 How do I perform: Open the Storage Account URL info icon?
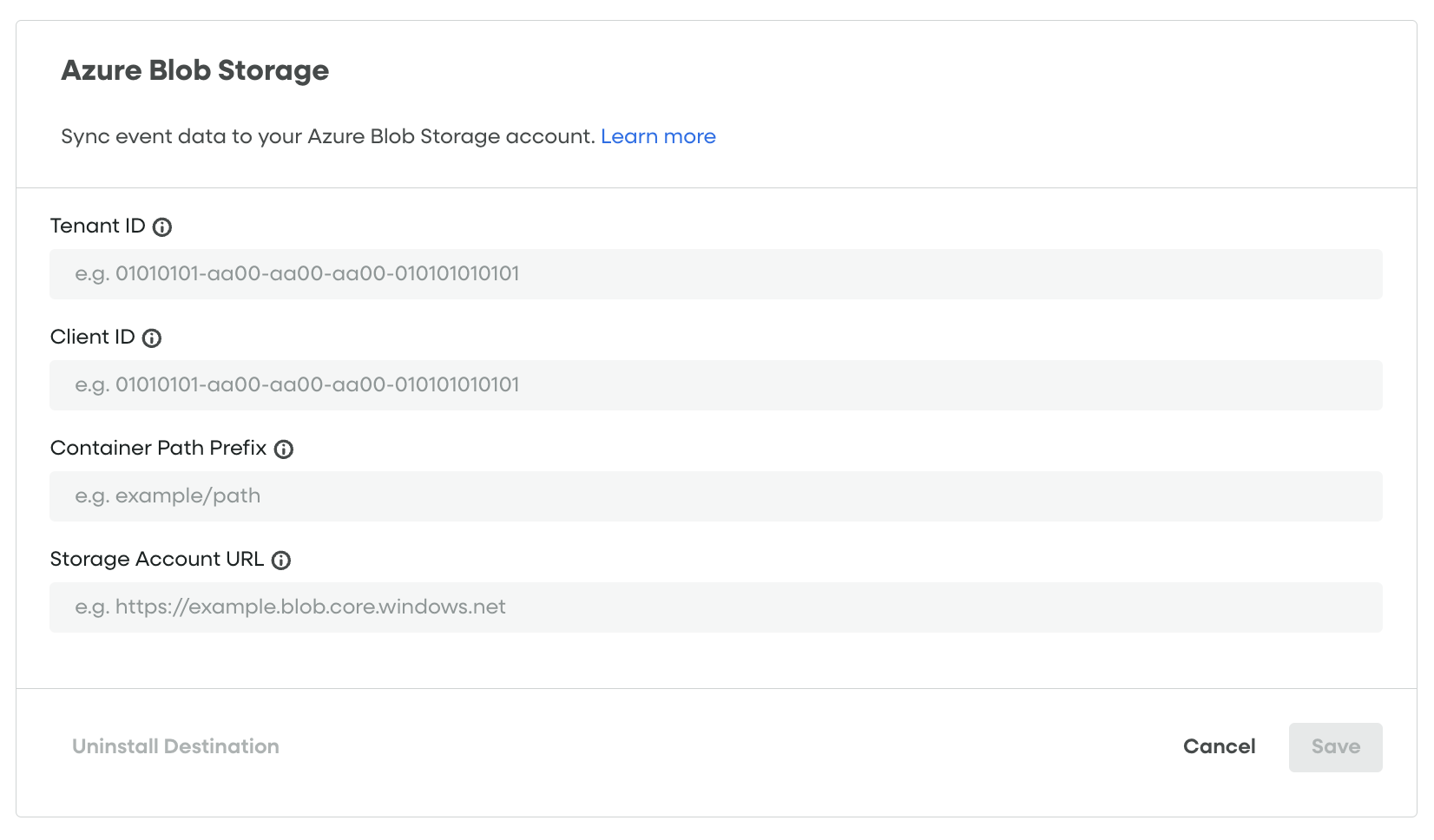tap(281, 561)
